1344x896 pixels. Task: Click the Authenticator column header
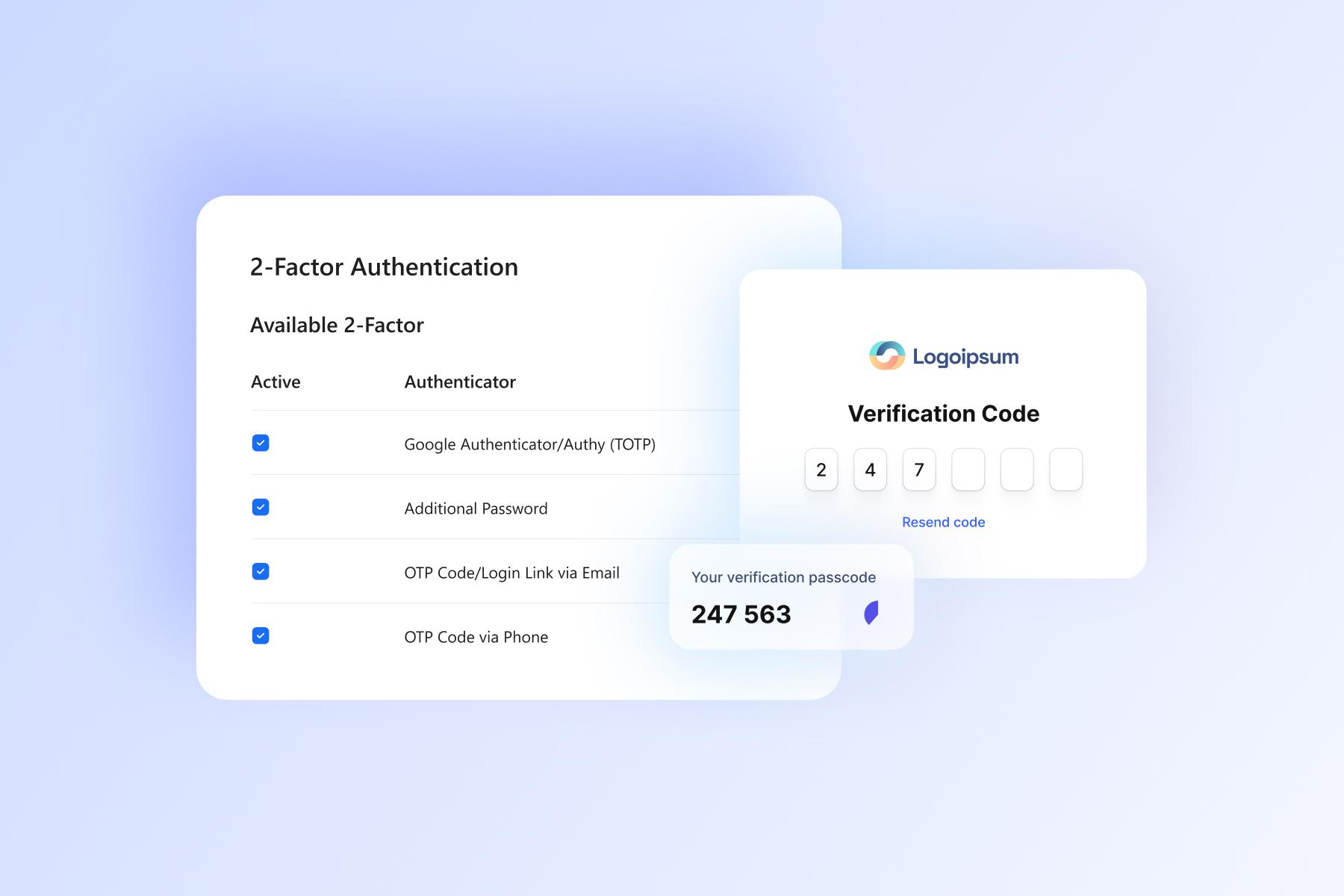click(x=460, y=382)
